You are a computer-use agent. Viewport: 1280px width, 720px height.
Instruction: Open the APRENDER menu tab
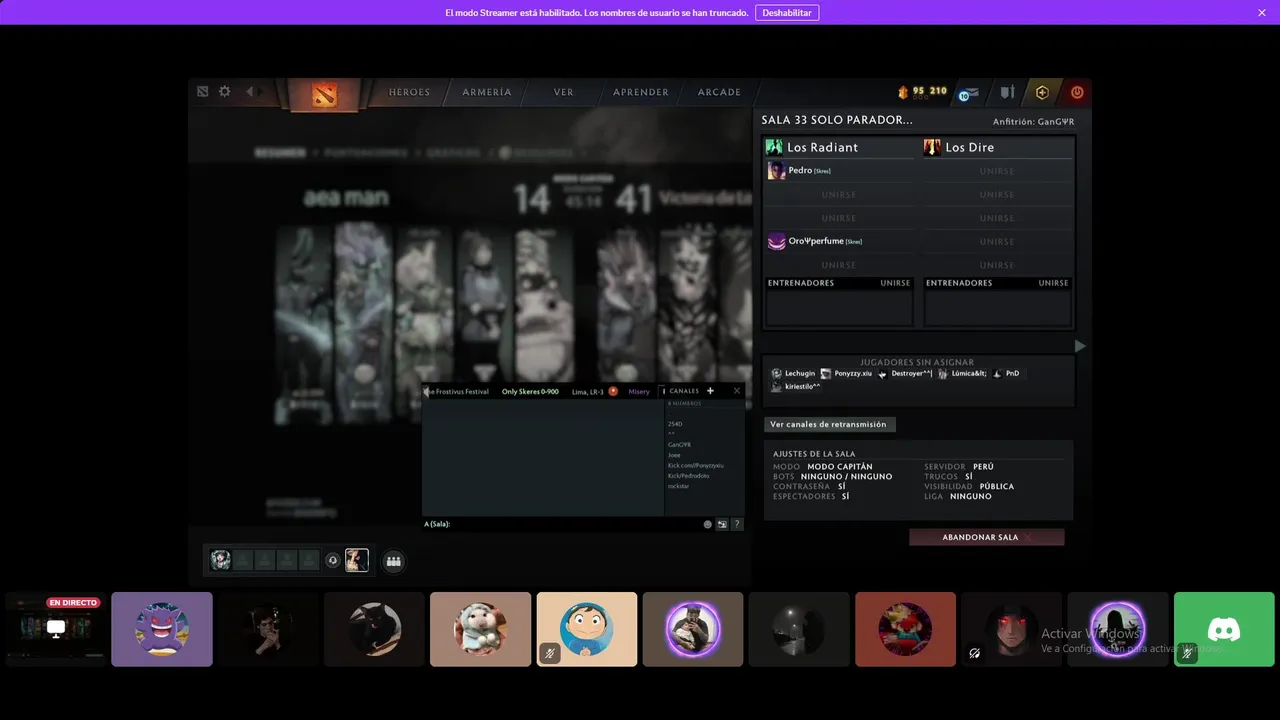coord(641,92)
